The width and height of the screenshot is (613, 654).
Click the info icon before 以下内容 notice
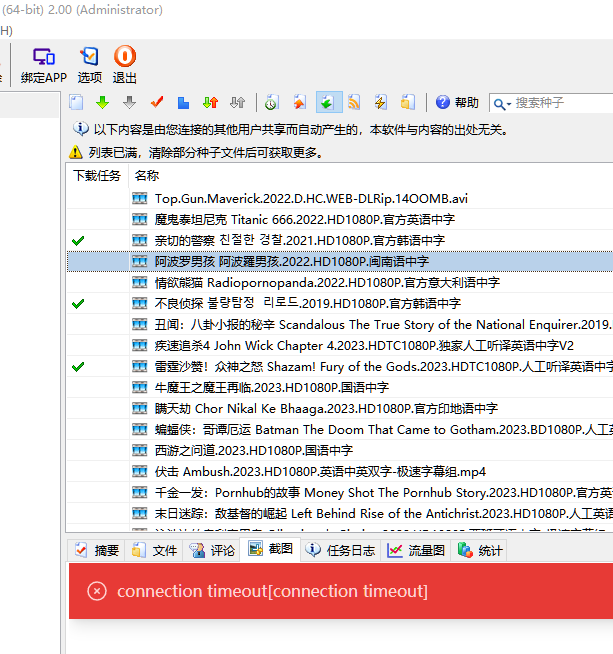point(80,129)
